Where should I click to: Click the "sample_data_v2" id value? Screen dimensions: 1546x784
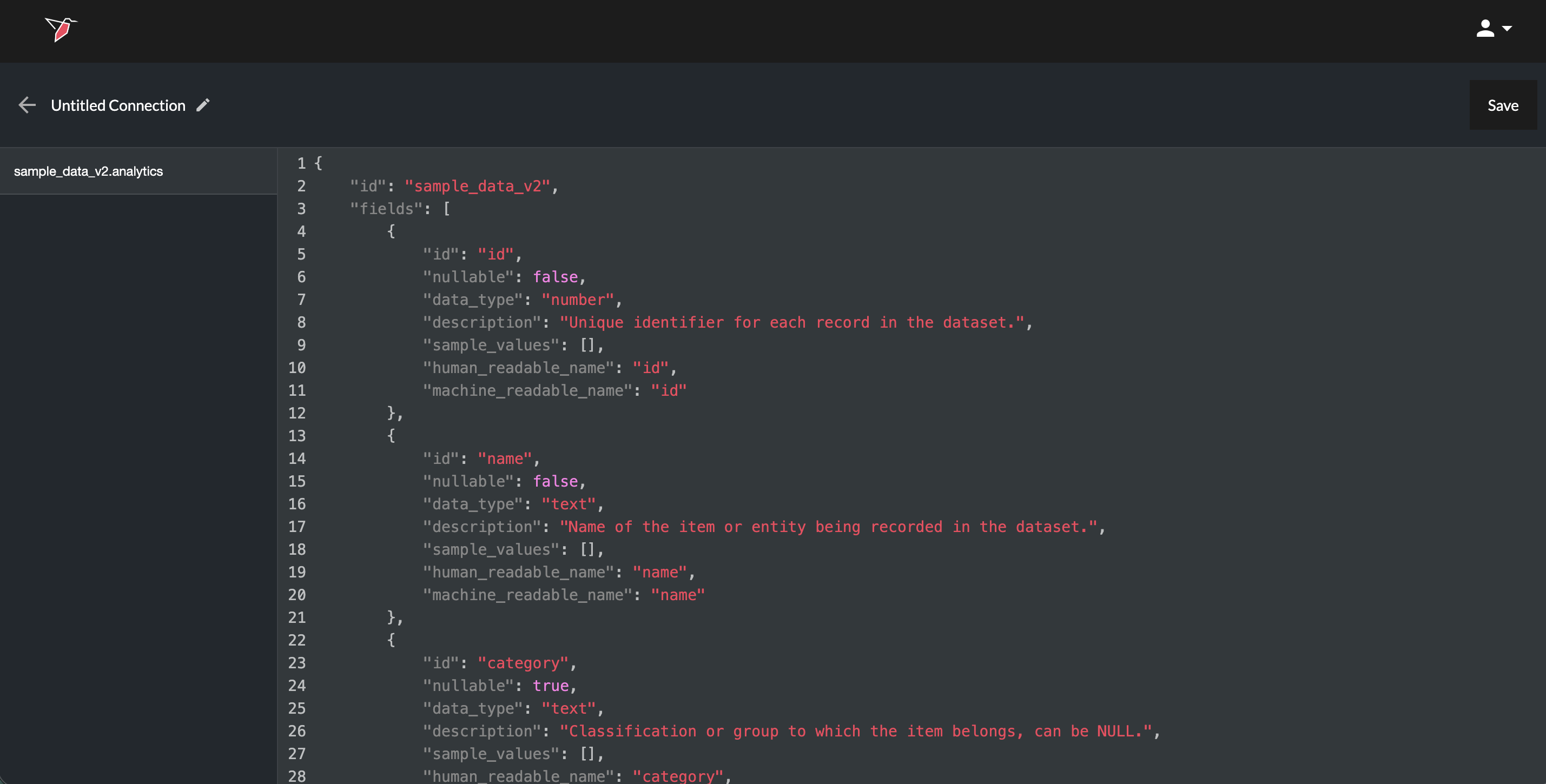[x=477, y=186]
